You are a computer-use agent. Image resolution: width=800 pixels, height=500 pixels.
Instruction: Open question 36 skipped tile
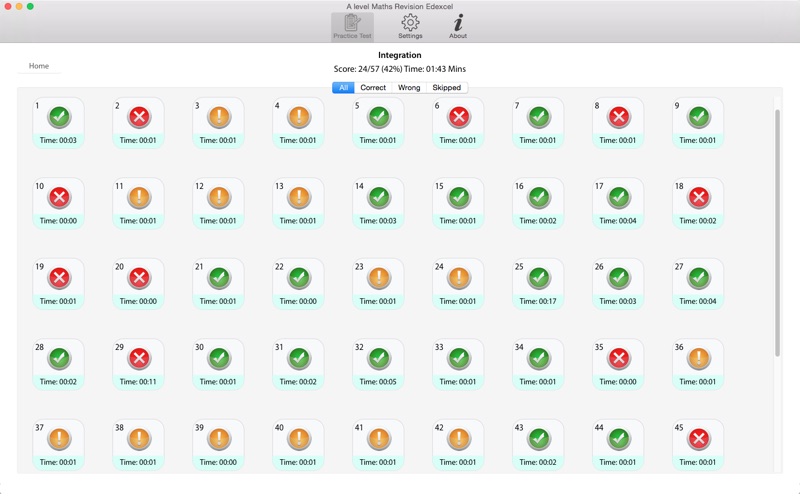click(698, 365)
